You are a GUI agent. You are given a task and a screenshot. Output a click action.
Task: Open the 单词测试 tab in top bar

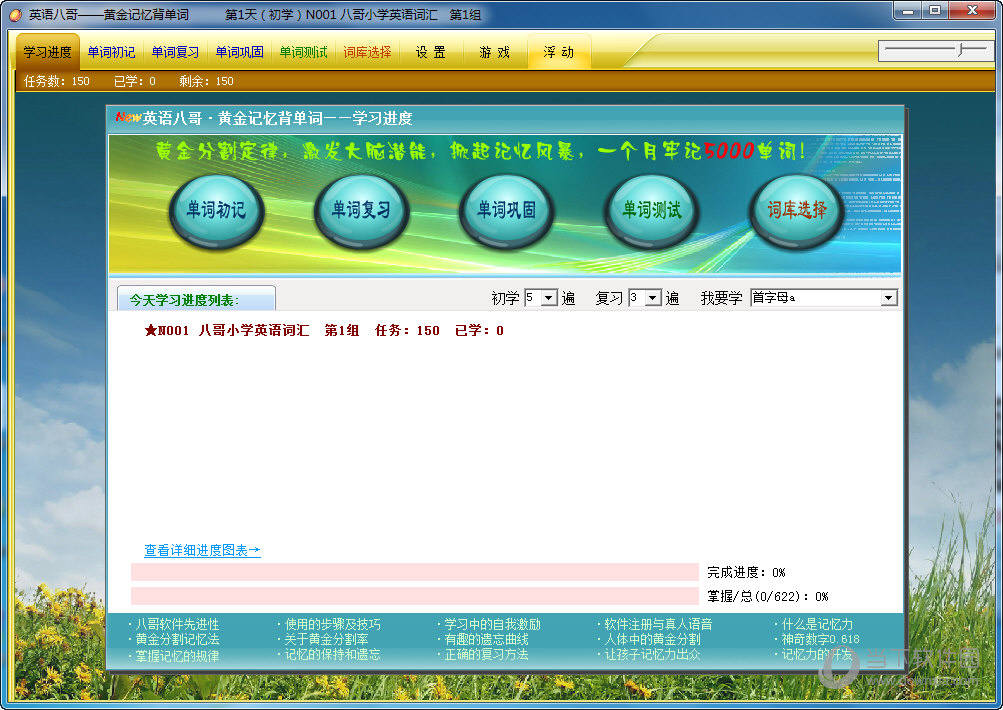pyautogui.click(x=303, y=52)
